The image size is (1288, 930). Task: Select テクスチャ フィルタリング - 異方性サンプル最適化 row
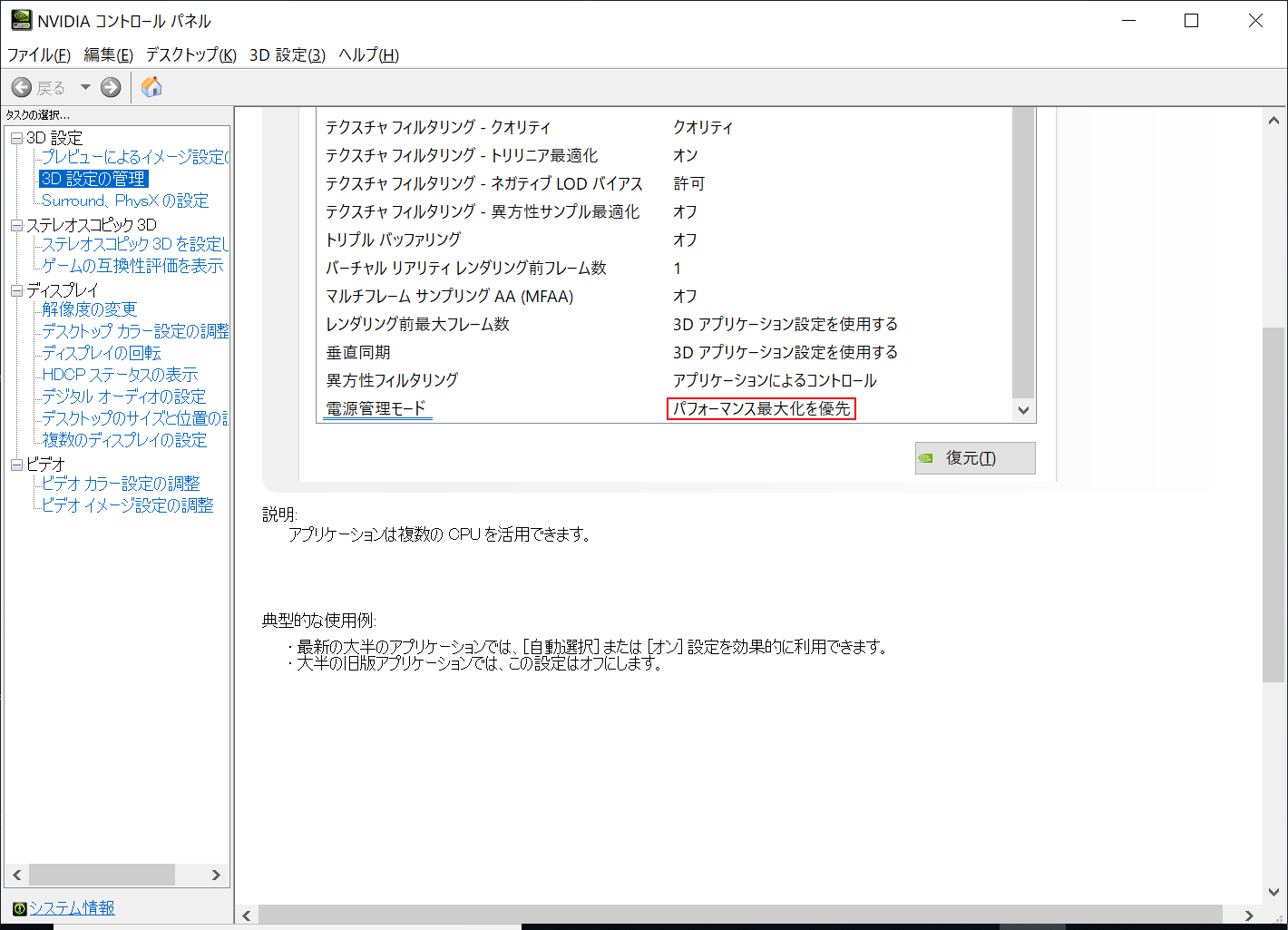pos(663,211)
